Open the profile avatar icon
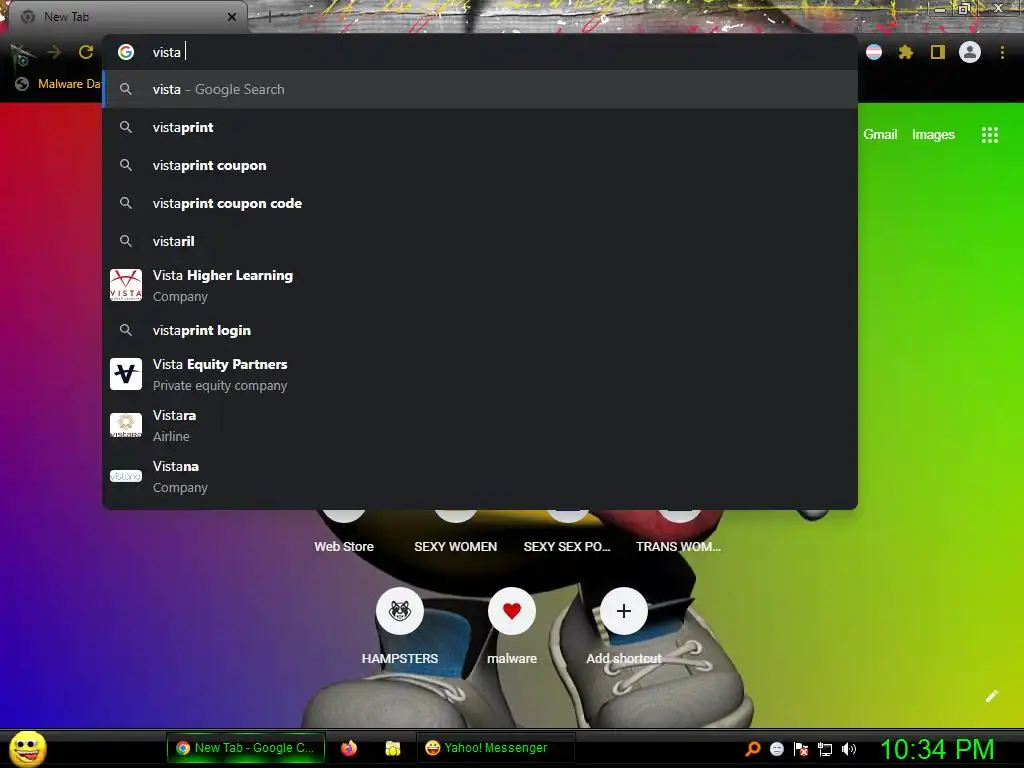The image size is (1024, 768). pyautogui.click(x=970, y=52)
